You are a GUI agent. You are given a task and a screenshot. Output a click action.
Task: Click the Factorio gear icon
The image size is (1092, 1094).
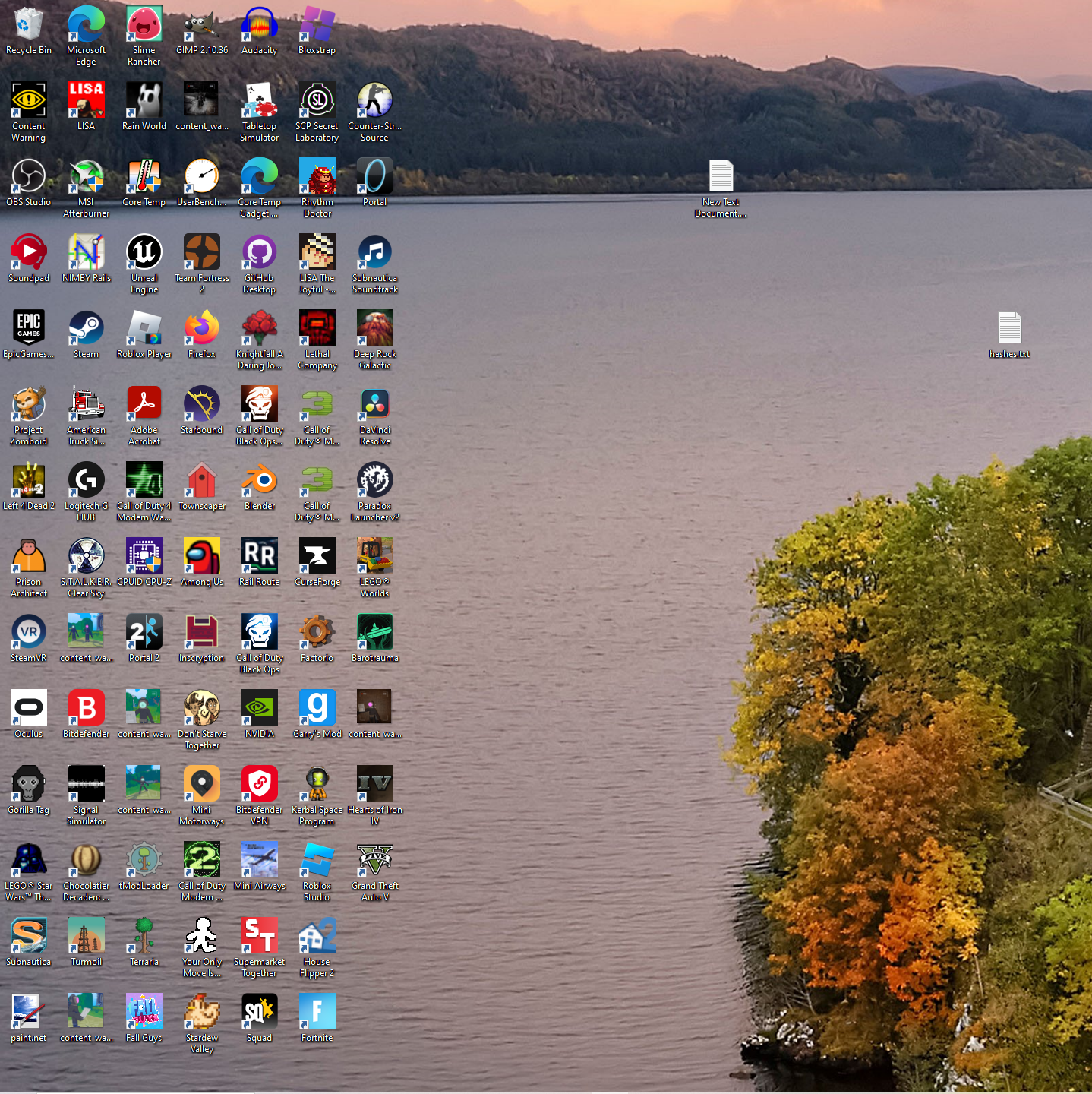[x=317, y=632]
